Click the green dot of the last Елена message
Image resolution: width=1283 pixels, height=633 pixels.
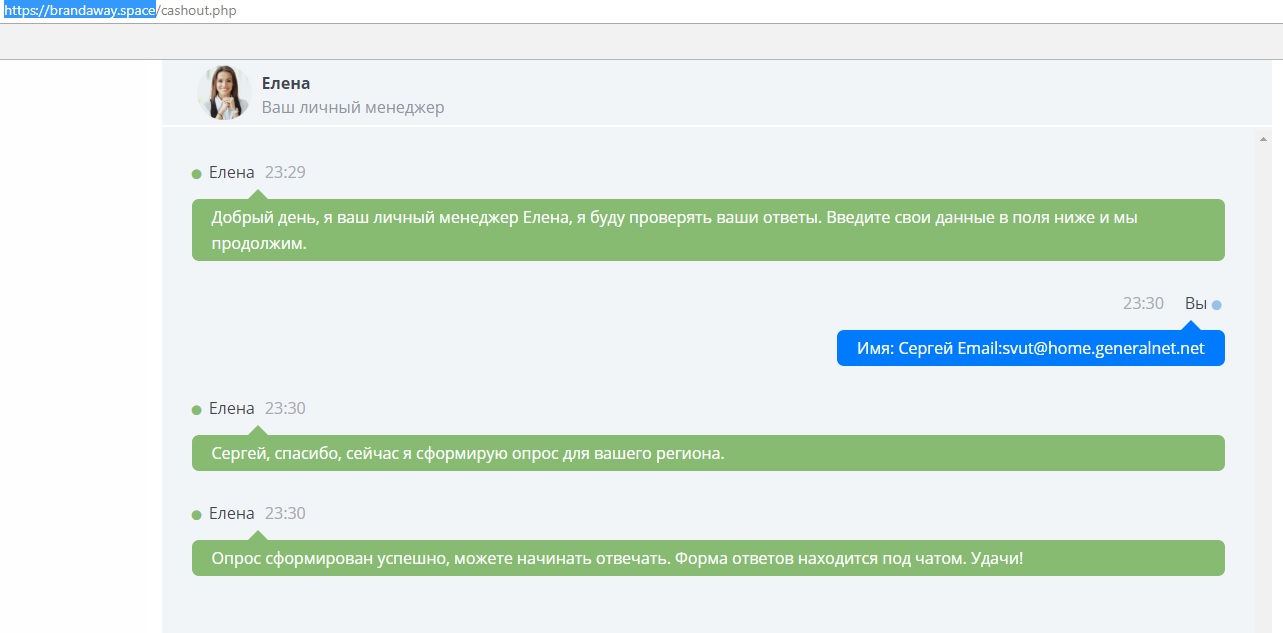coord(197,515)
